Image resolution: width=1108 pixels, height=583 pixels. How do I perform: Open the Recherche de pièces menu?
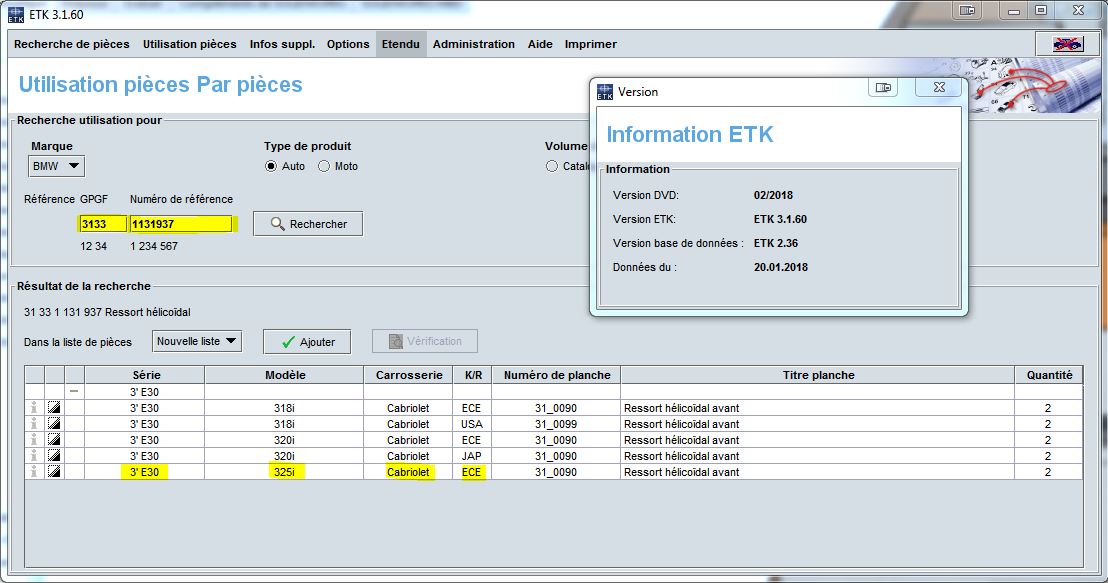pos(72,44)
